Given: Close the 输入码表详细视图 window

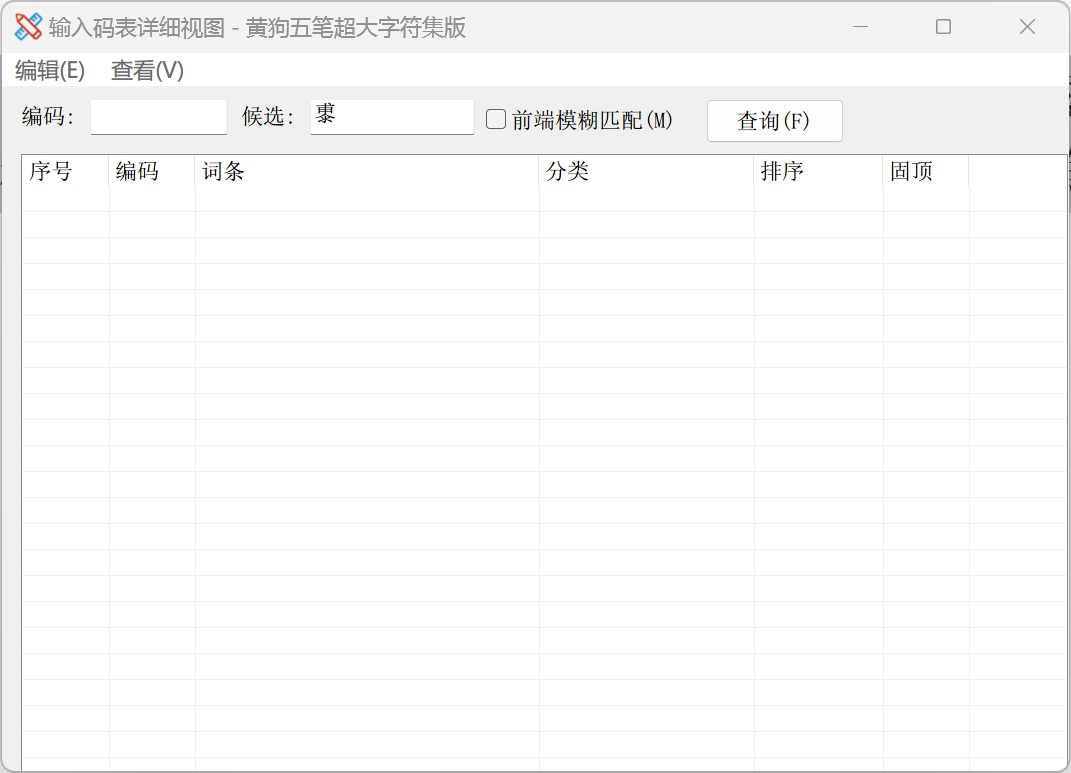Looking at the screenshot, I should 1027,27.
